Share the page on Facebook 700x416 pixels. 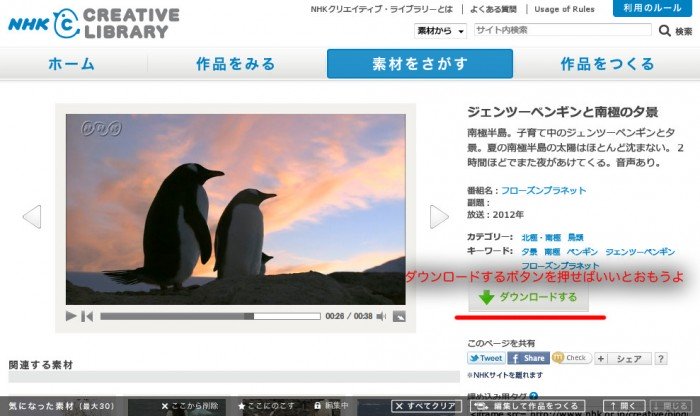click(527, 358)
